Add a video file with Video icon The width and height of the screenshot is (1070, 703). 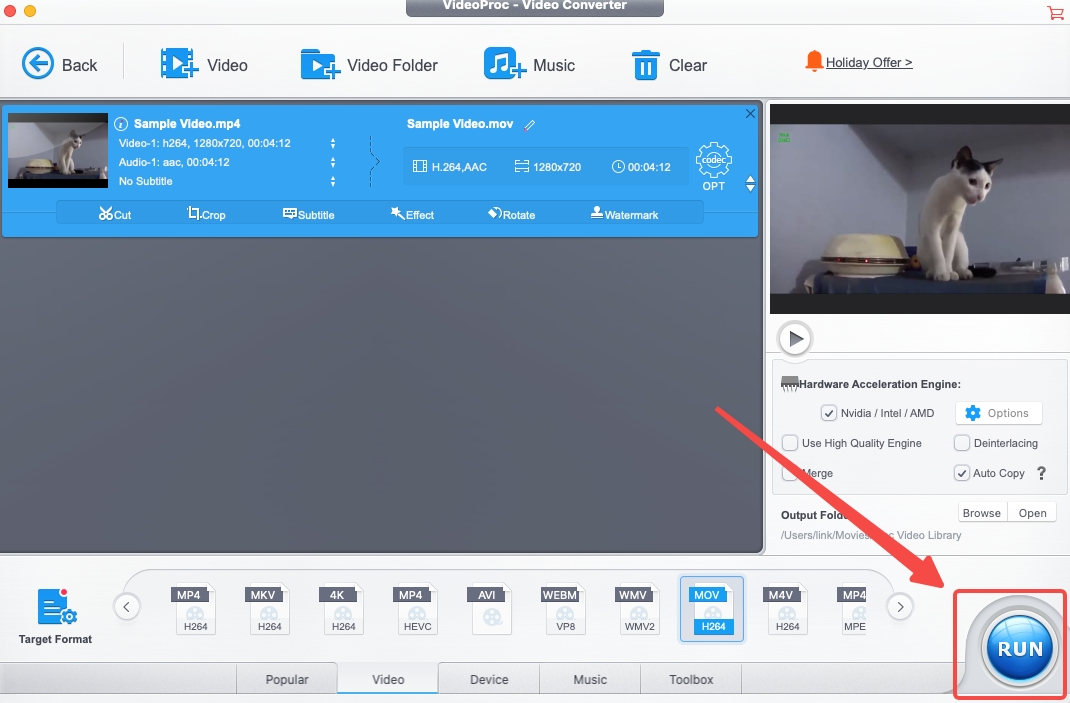(x=179, y=64)
